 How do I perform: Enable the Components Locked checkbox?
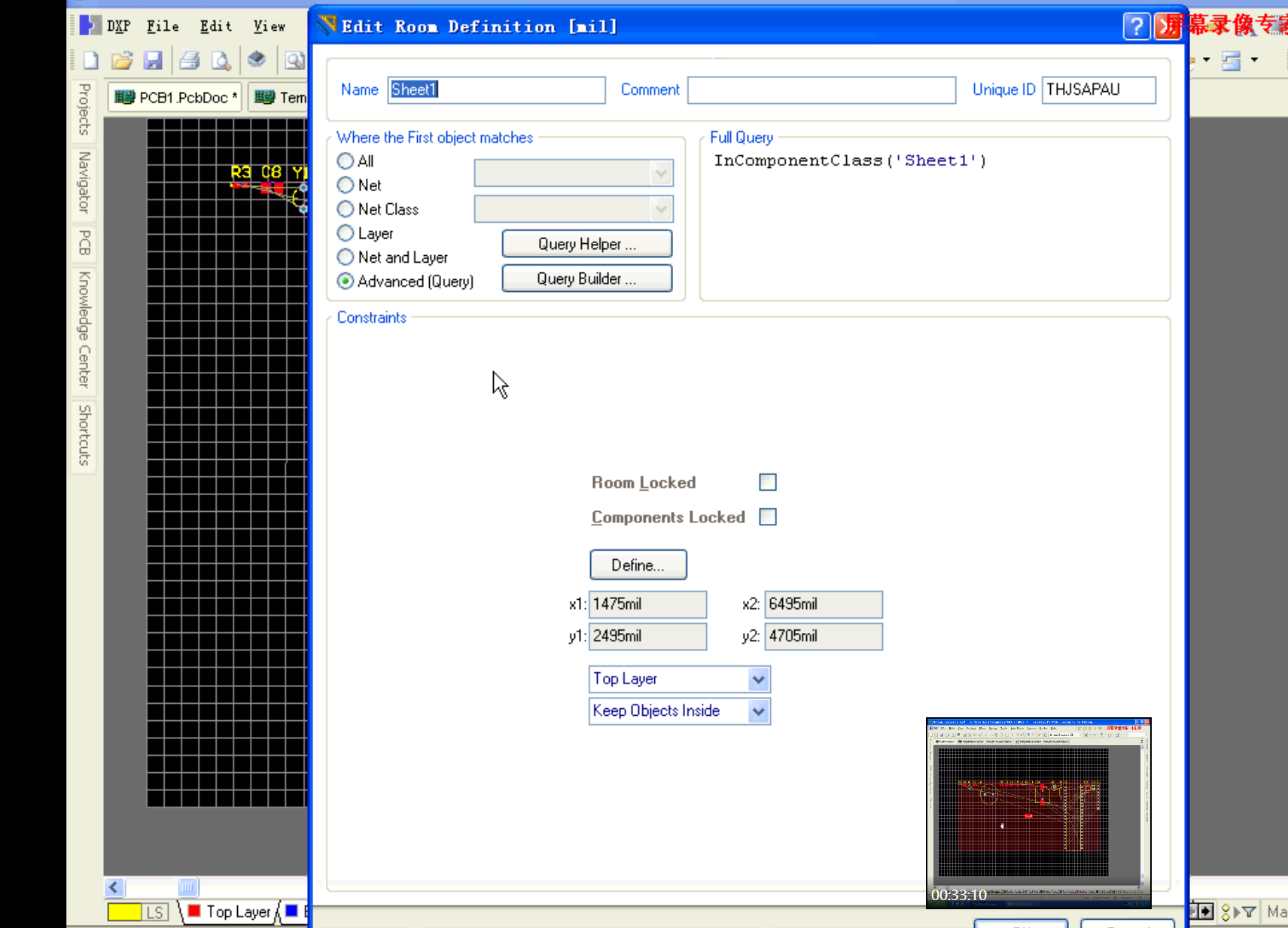tap(767, 517)
